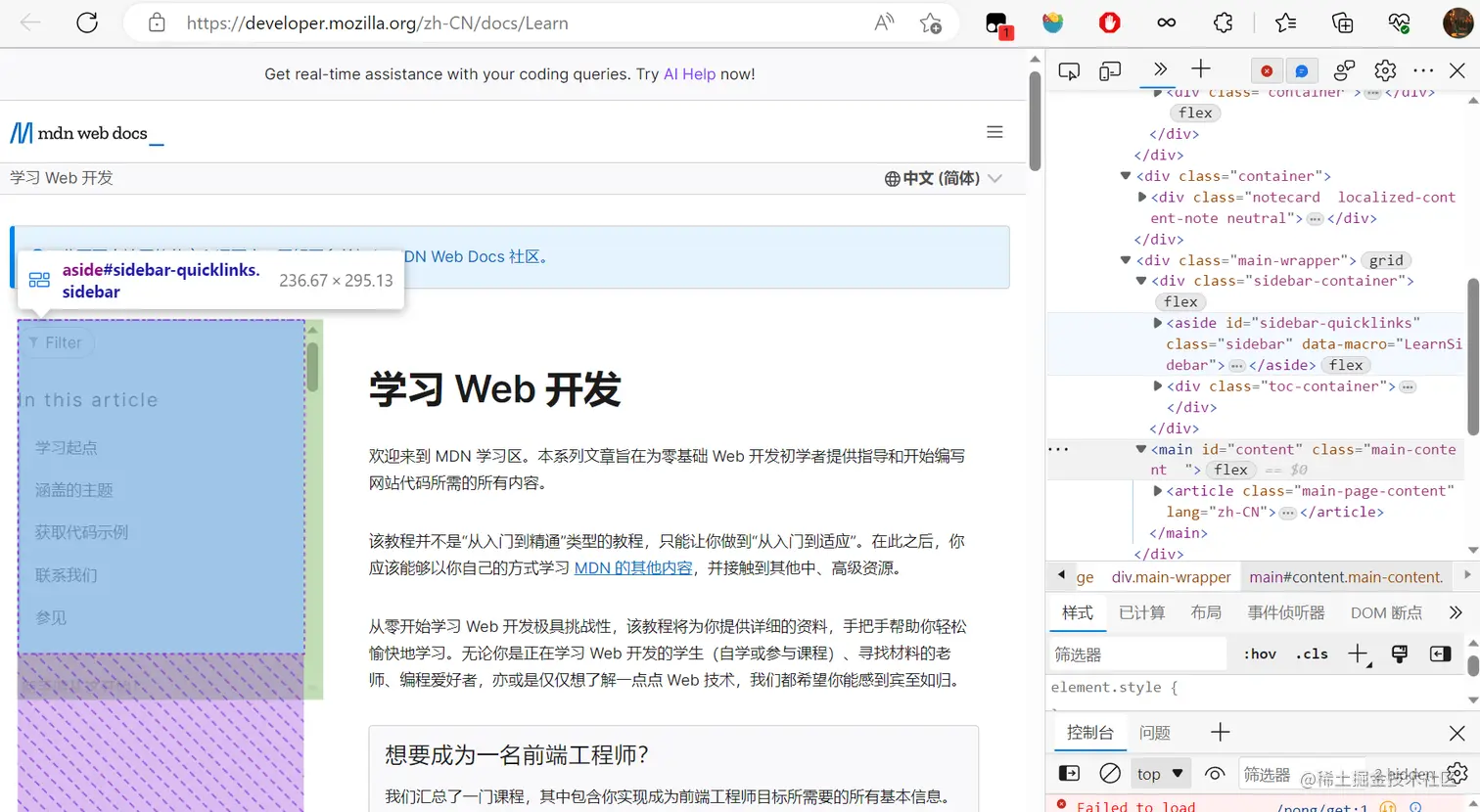Screen dimensions: 1480x812
Task: Open the Favorites list
Action: (1285, 23)
